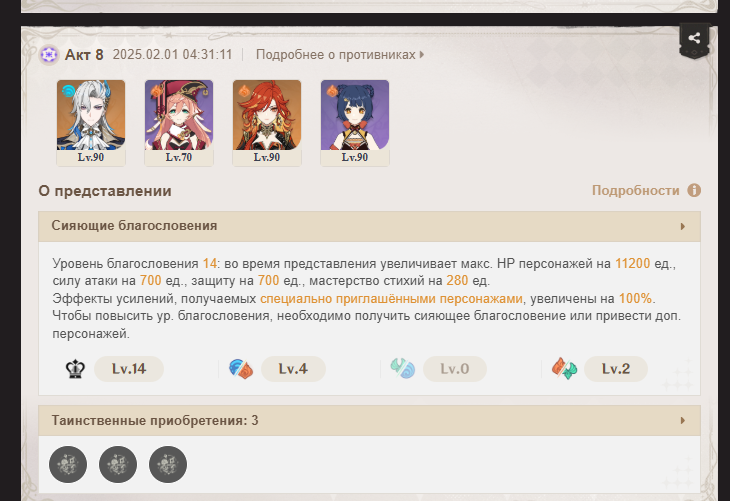This screenshot has height=501, width=730.
Task: Click the Lv.4 resonance level badge
Action: (293, 369)
